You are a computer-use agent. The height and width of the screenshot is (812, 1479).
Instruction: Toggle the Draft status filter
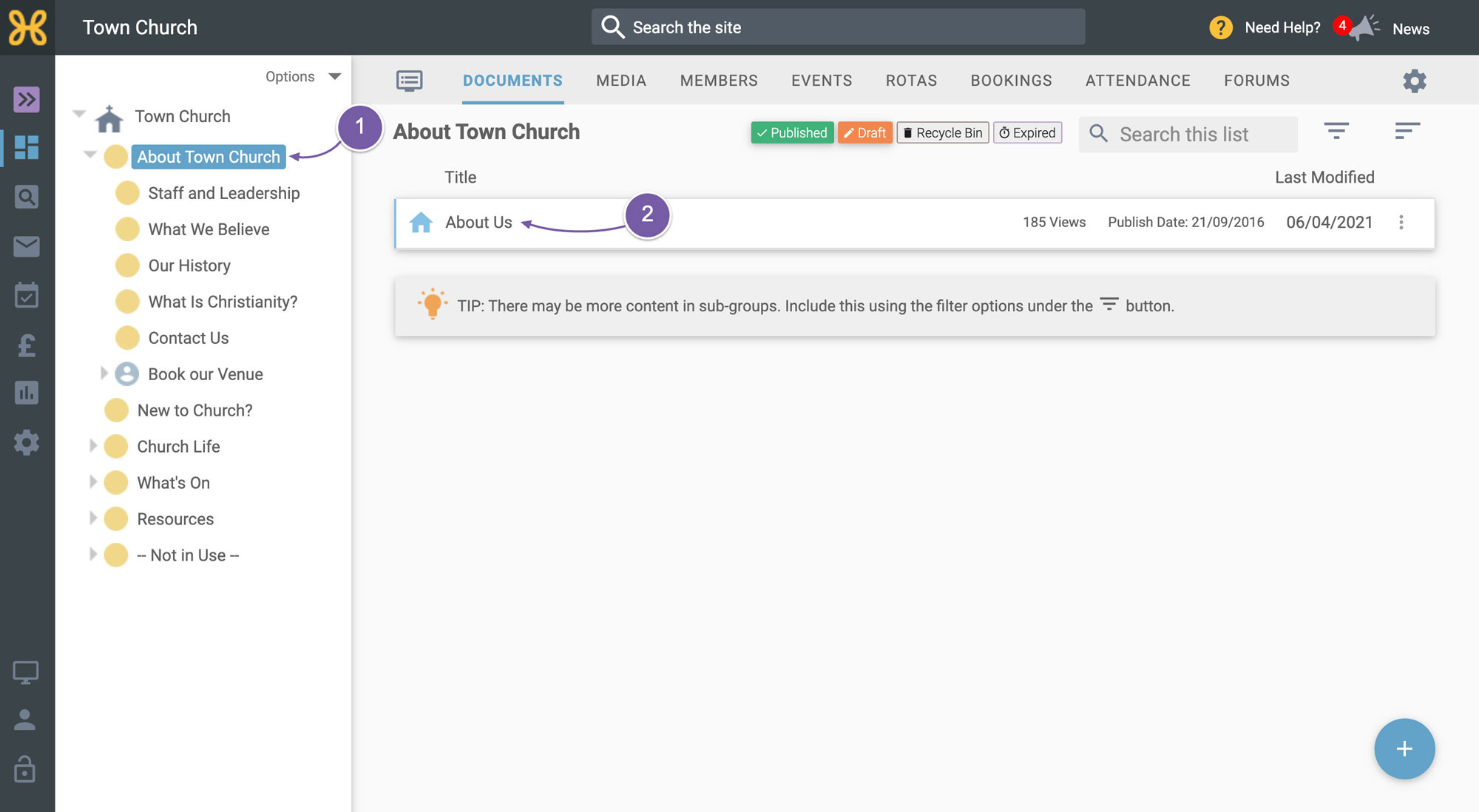pos(864,133)
